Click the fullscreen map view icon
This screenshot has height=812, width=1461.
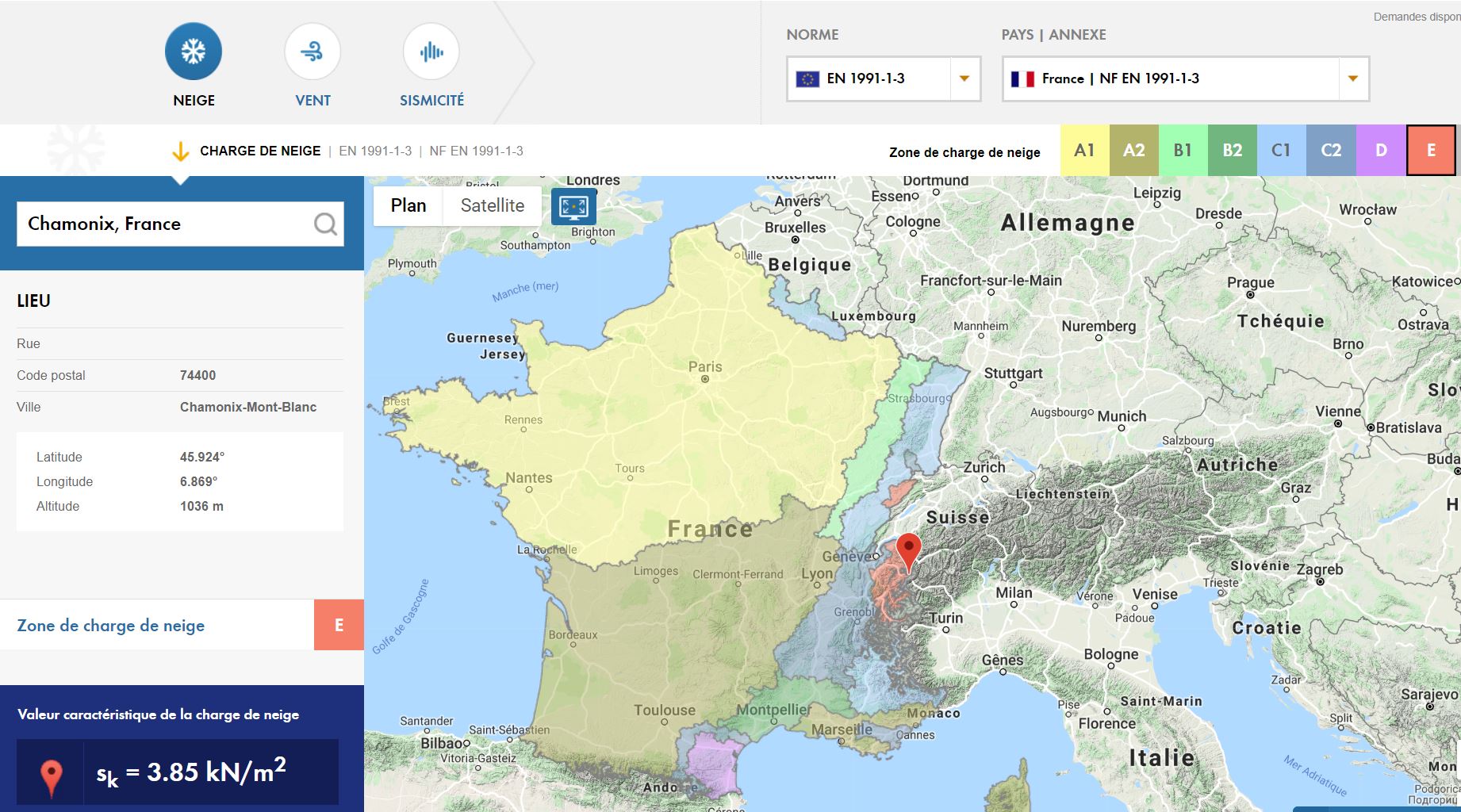(573, 206)
